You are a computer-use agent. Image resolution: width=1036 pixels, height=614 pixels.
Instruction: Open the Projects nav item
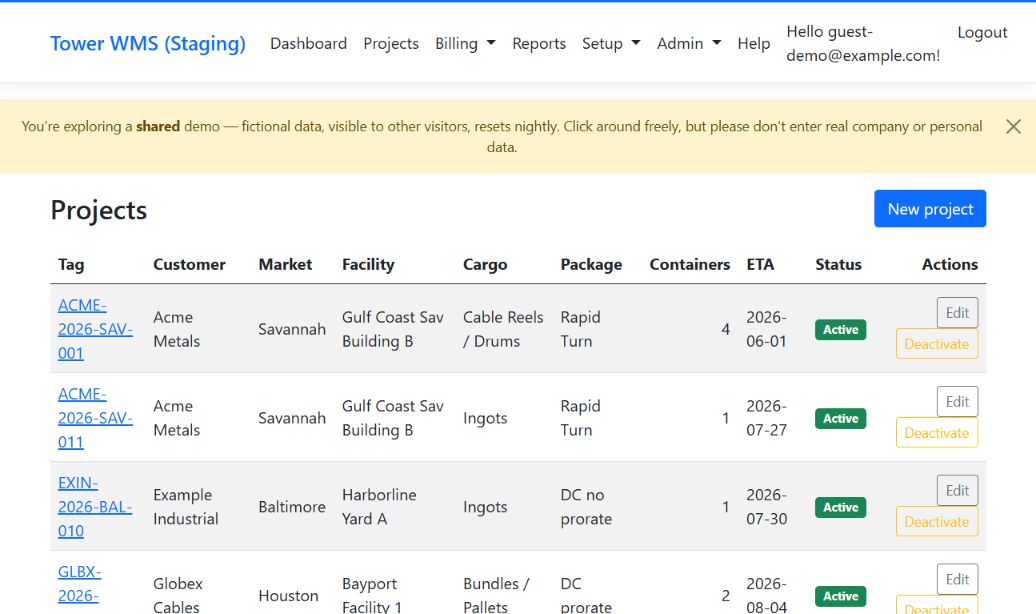click(x=391, y=44)
